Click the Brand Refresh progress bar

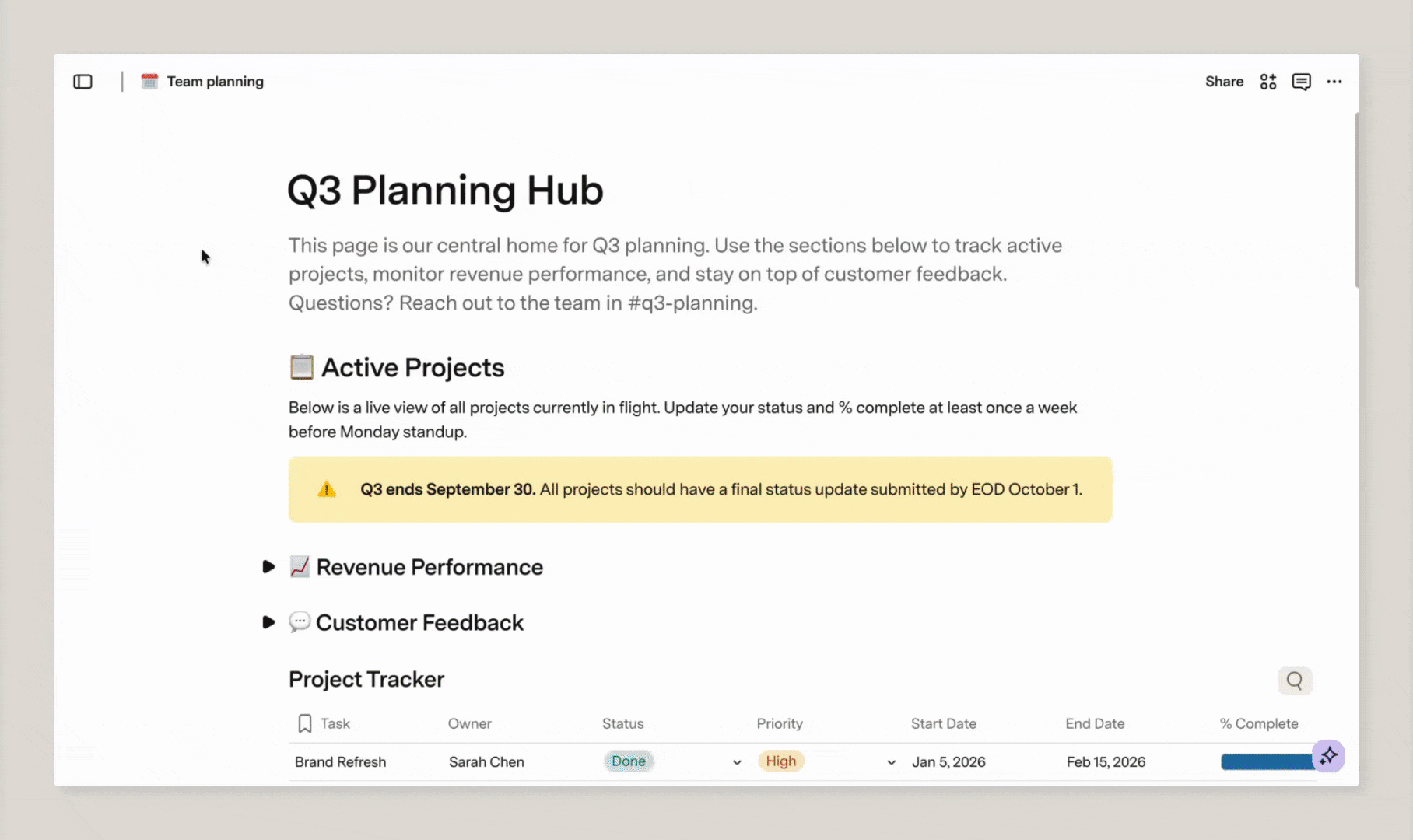pyautogui.click(x=1267, y=762)
